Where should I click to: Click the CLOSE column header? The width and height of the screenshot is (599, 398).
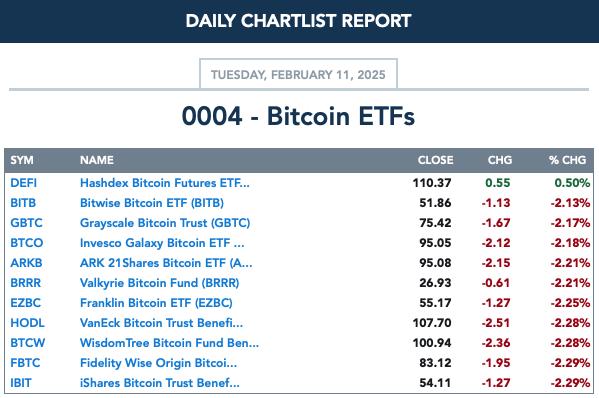coord(435,160)
